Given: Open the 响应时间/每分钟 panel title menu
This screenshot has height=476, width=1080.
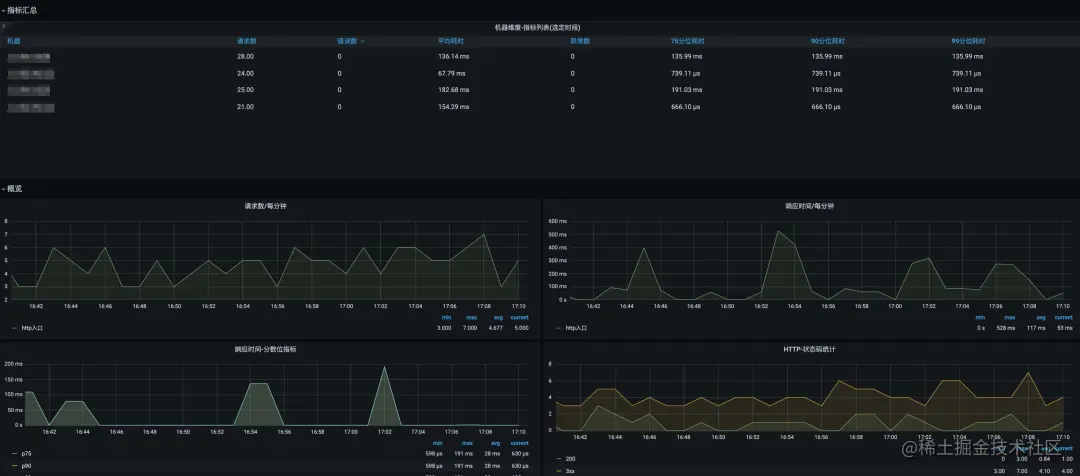Looking at the screenshot, I should [810, 206].
